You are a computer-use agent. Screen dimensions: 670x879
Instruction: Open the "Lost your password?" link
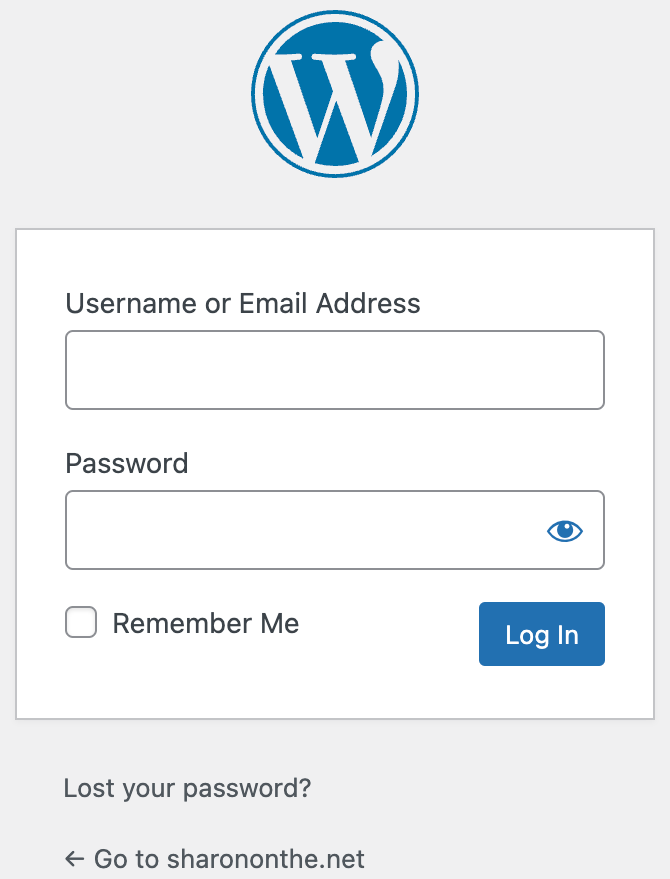point(187,788)
